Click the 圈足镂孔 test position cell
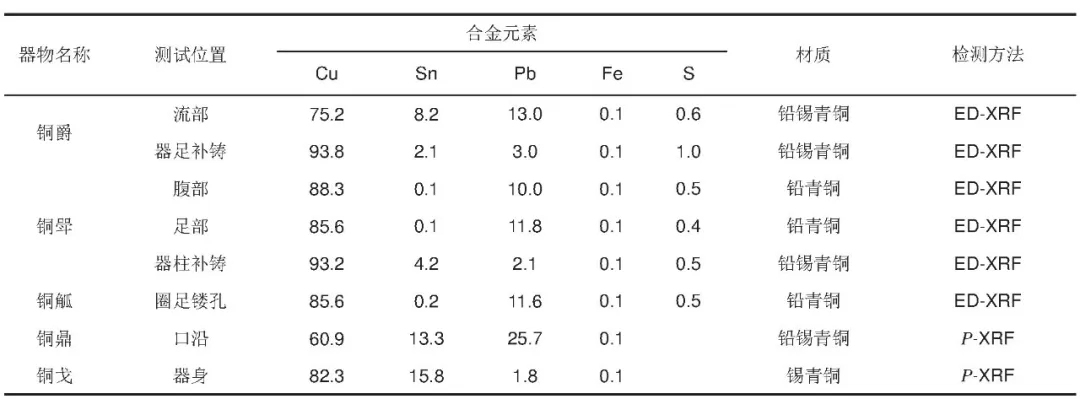1080x399 pixels. (x=191, y=301)
